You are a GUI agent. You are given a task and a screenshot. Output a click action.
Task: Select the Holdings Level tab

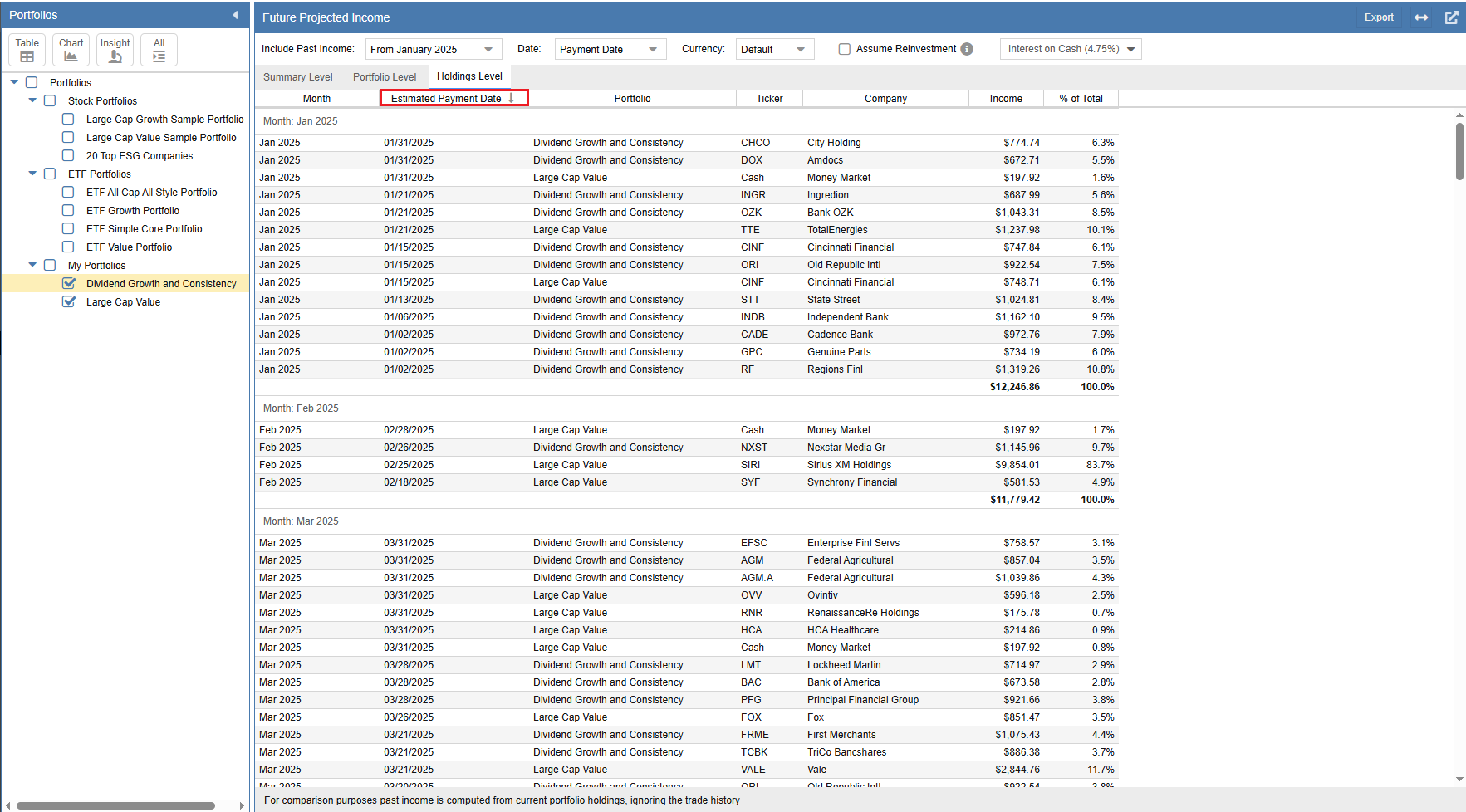click(469, 76)
